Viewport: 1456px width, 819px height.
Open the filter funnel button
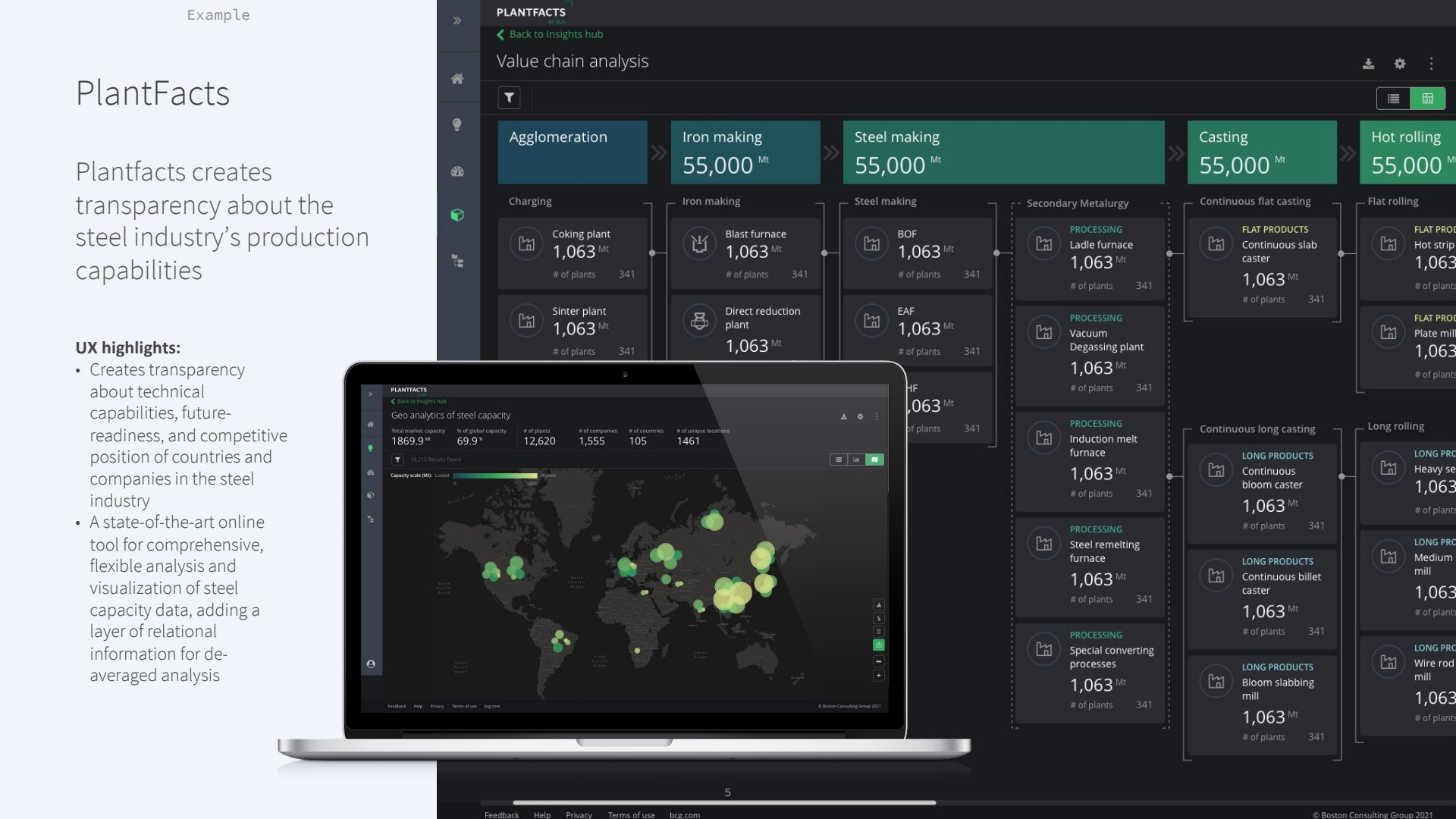509,98
